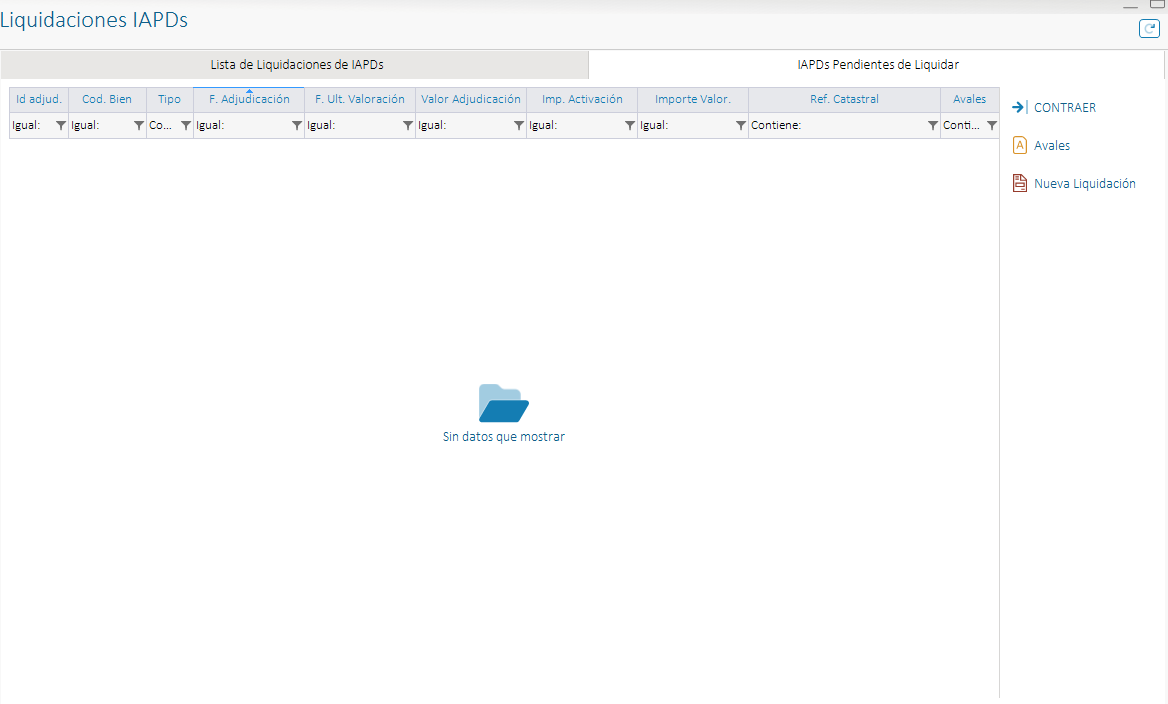Switch to Lista de Liquidaciones de IAPDs tab

click(296, 64)
